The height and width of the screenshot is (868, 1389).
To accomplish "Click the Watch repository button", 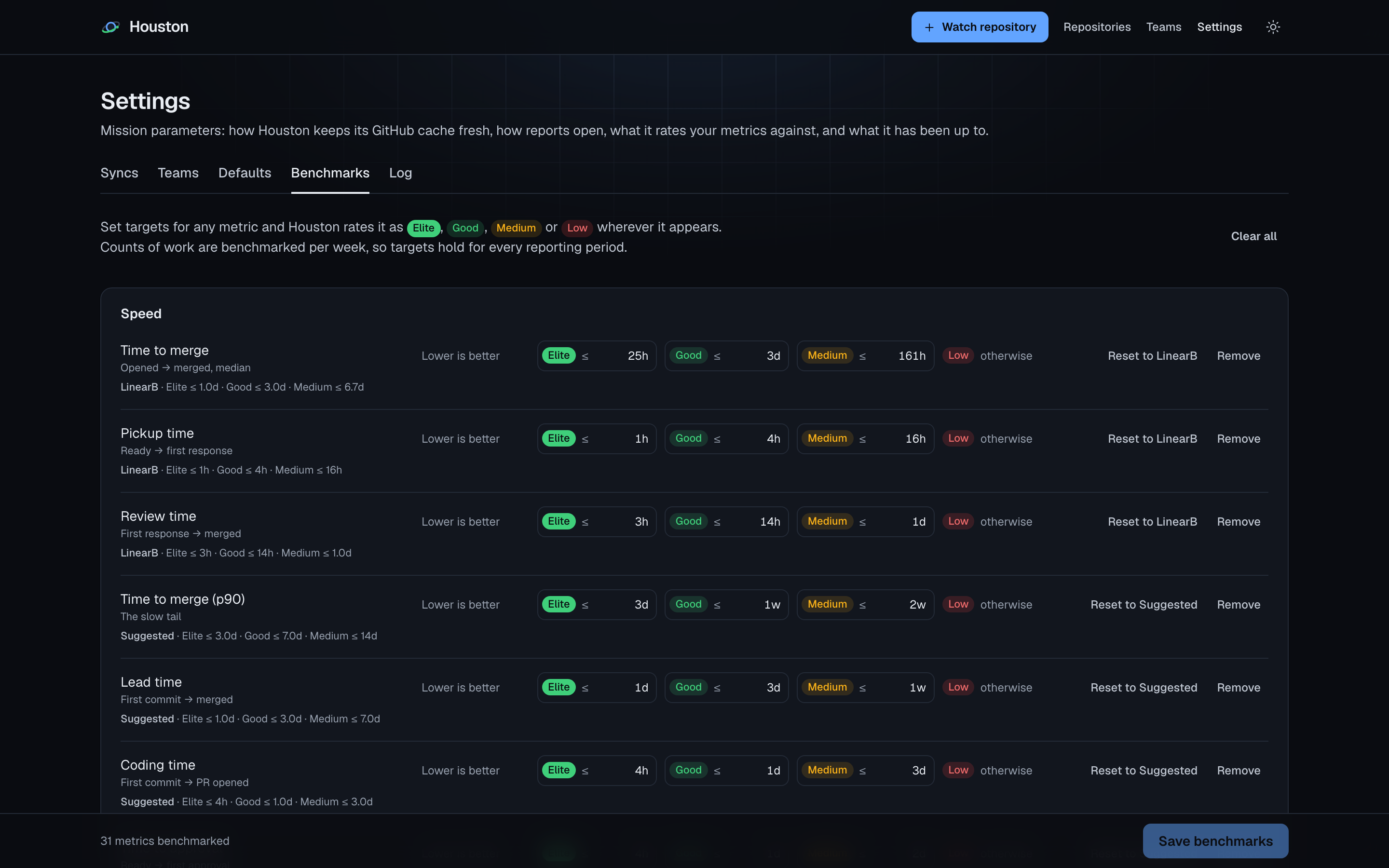I will (979, 27).
